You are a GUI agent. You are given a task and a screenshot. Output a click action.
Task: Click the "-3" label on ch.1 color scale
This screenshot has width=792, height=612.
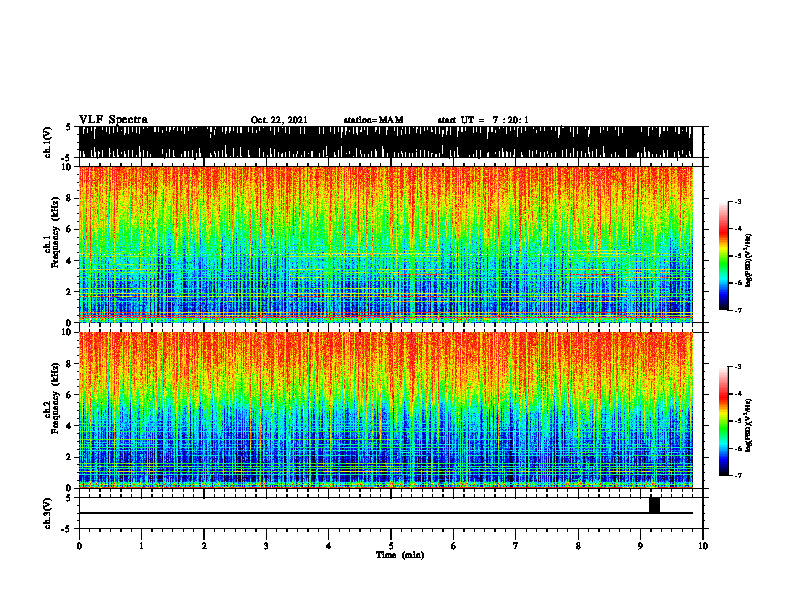737,201
